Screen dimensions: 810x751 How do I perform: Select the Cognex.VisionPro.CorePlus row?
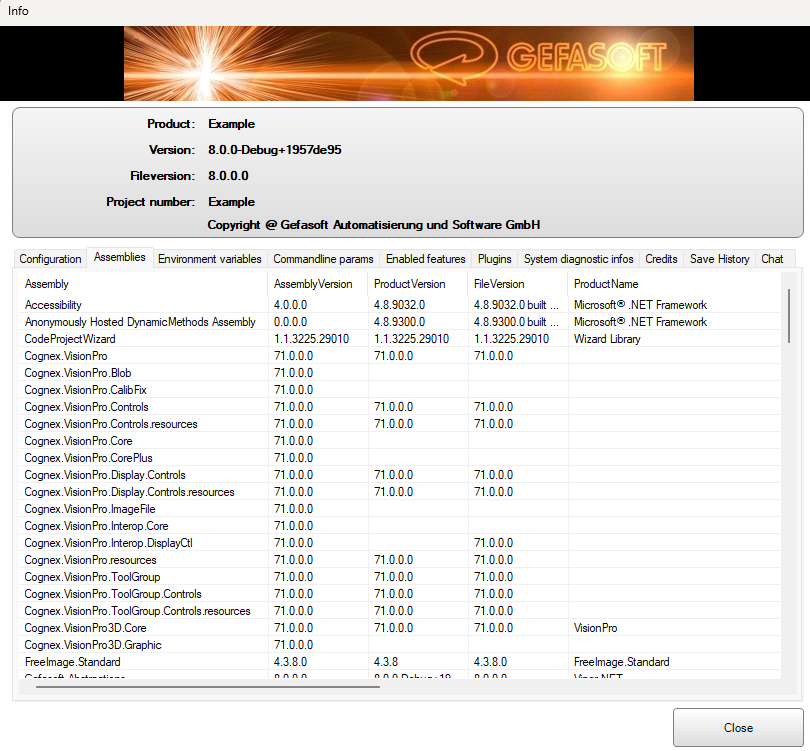400,458
